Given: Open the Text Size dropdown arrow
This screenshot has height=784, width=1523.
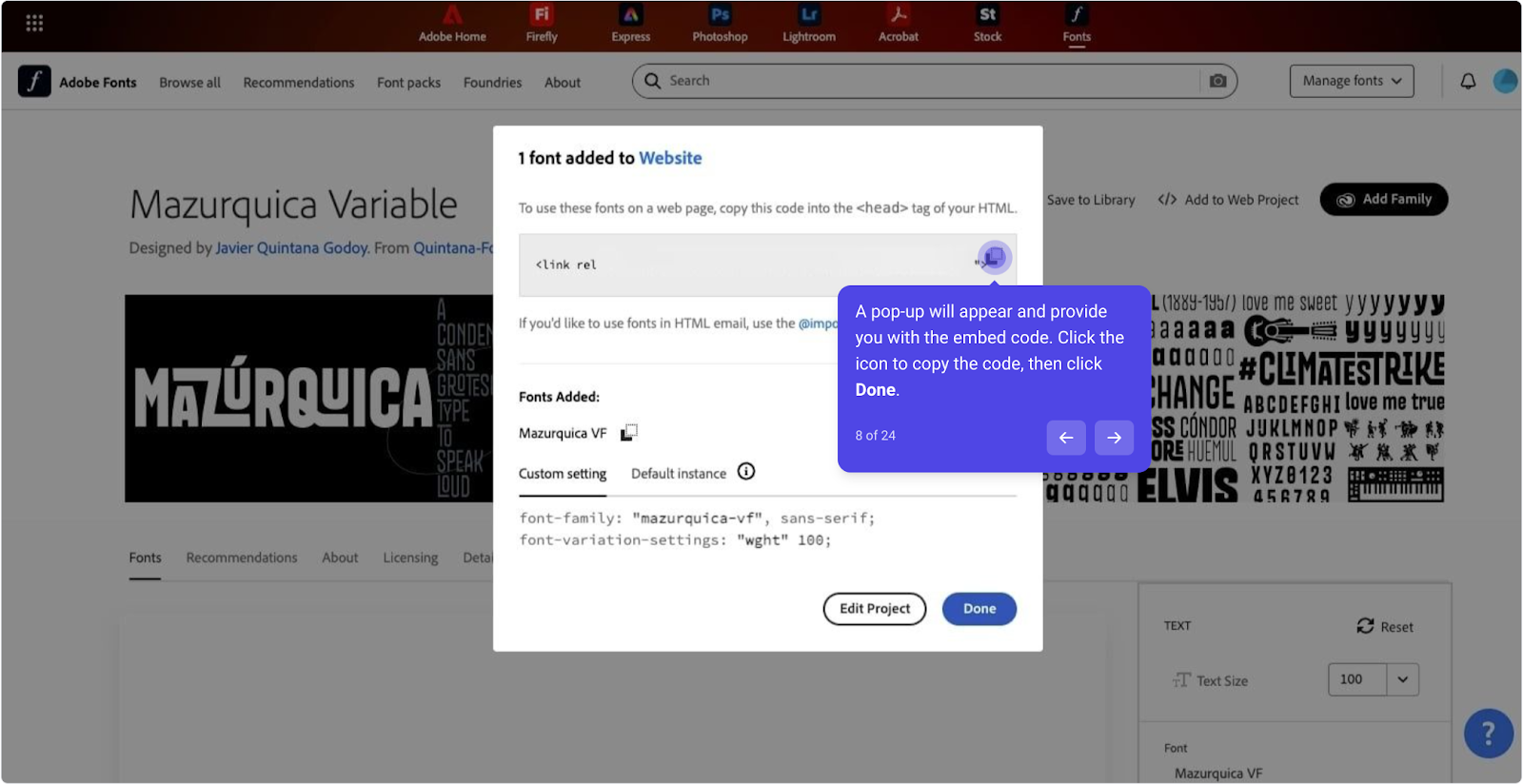Looking at the screenshot, I should click(x=1402, y=679).
